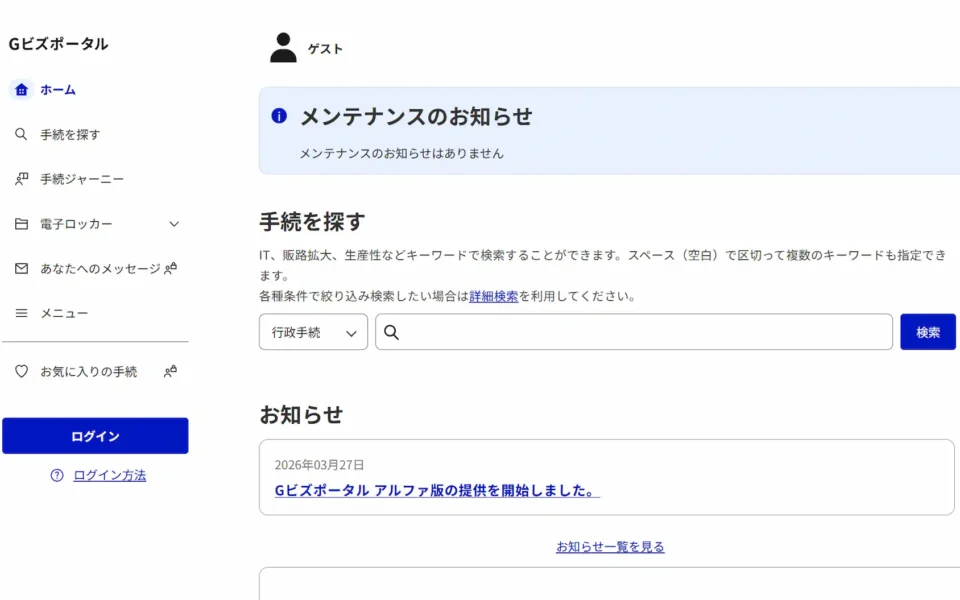Open the Gビズポータル アルファ版 announcement link
This screenshot has width=960, height=600.
437,491
